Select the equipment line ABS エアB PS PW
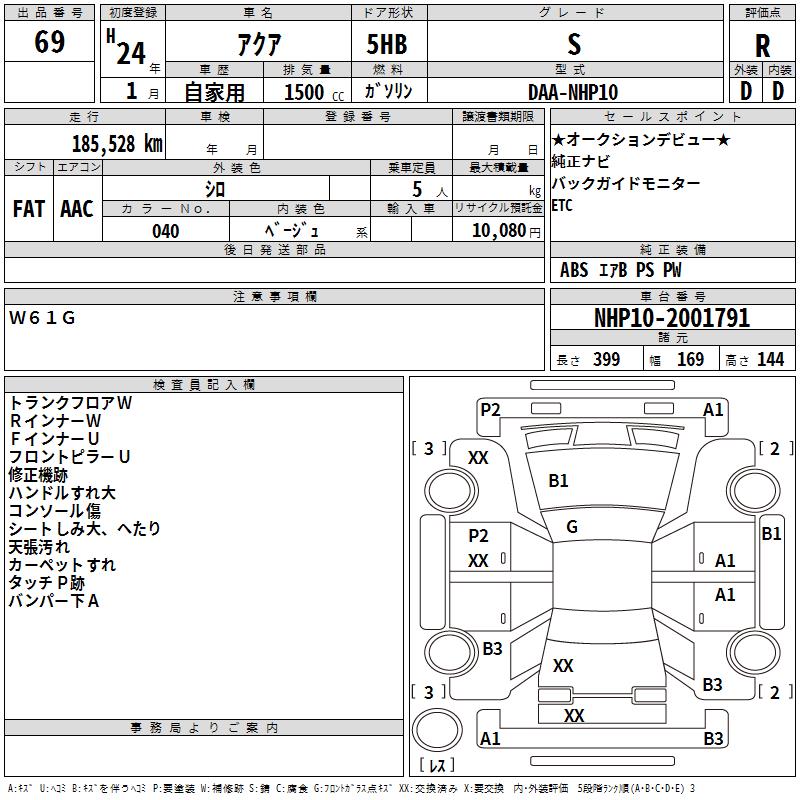The width and height of the screenshot is (800, 800). [620, 270]
